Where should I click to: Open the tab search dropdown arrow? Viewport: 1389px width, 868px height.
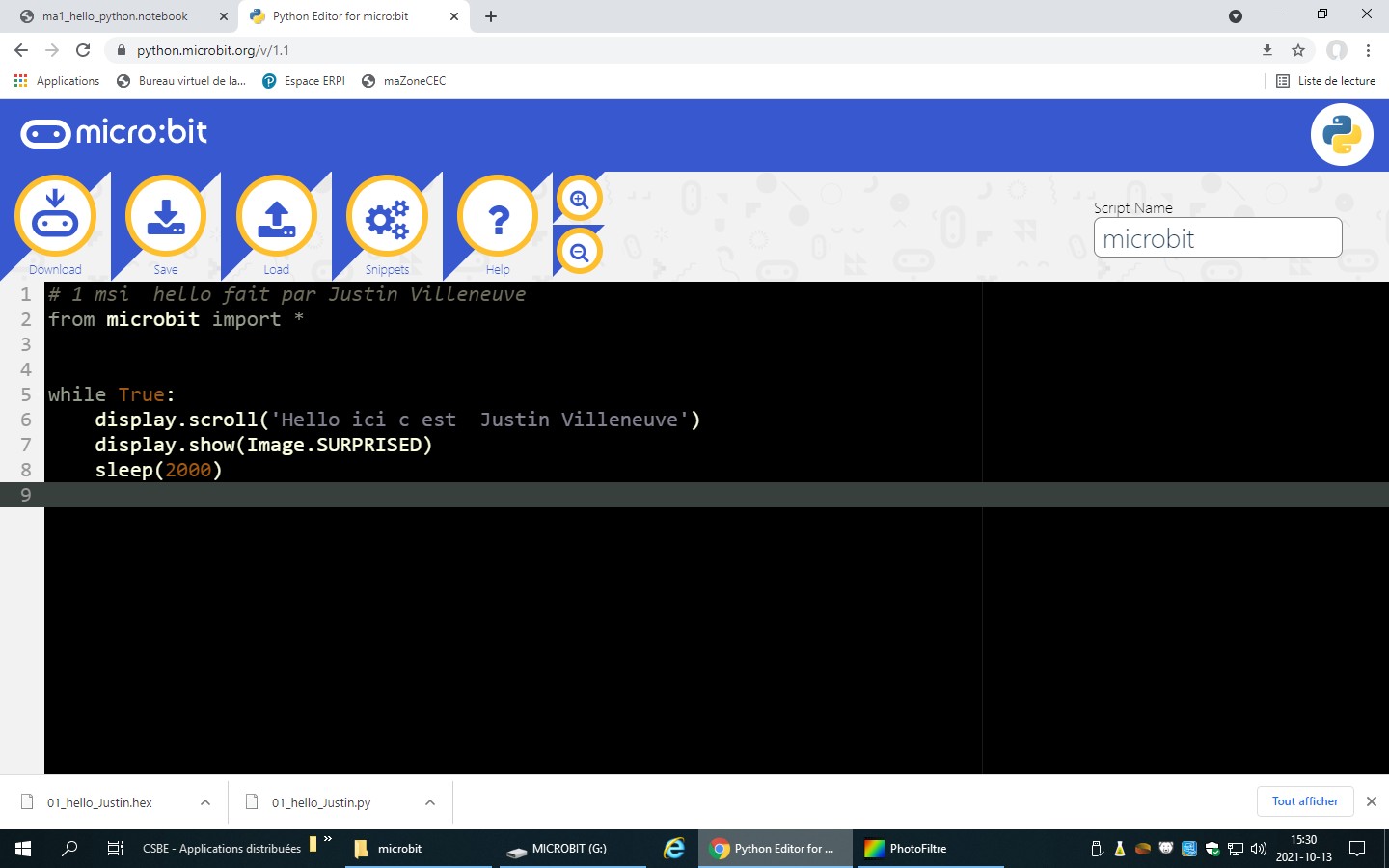point(1236,16)
